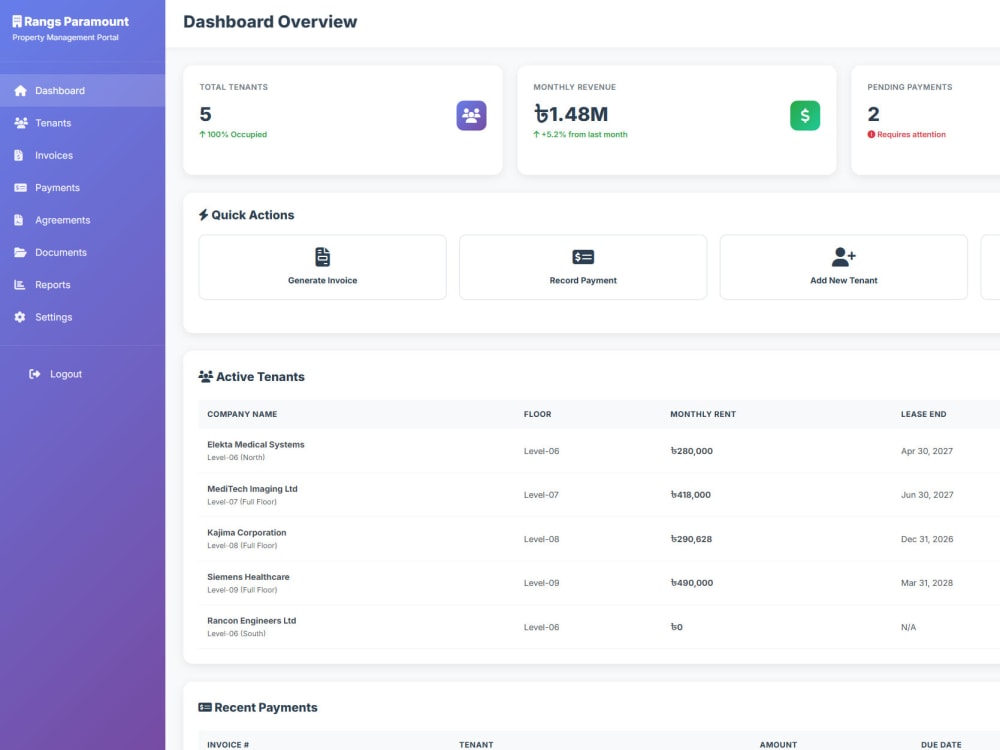Click the green up arrow beside 100% Occupied
The width and height of the screenshot is (1000, 750).
pyautogui.click(x=202, y=135)
